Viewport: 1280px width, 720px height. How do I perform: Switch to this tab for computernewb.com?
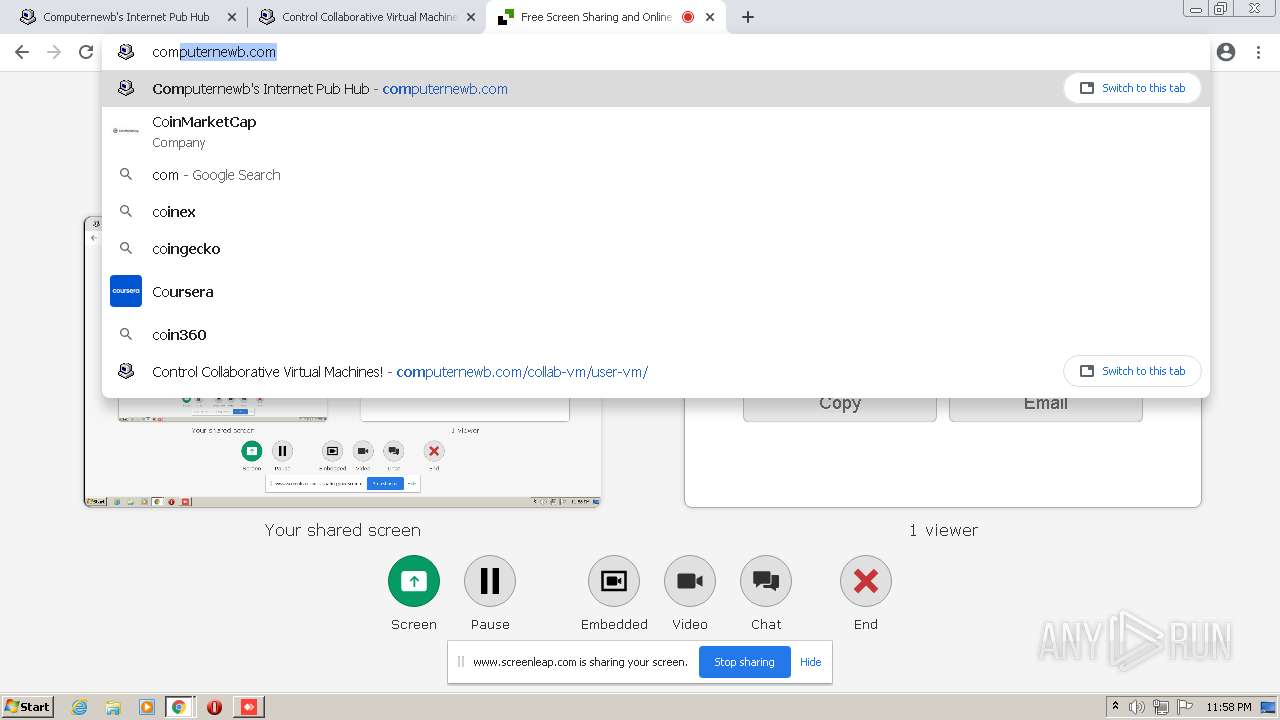click(x=1132, y=88)
